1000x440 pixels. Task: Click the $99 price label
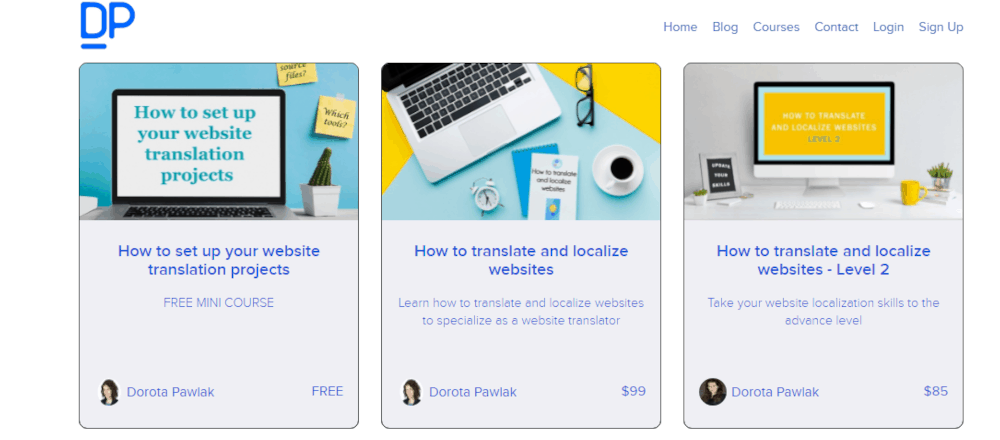(633, 391)
